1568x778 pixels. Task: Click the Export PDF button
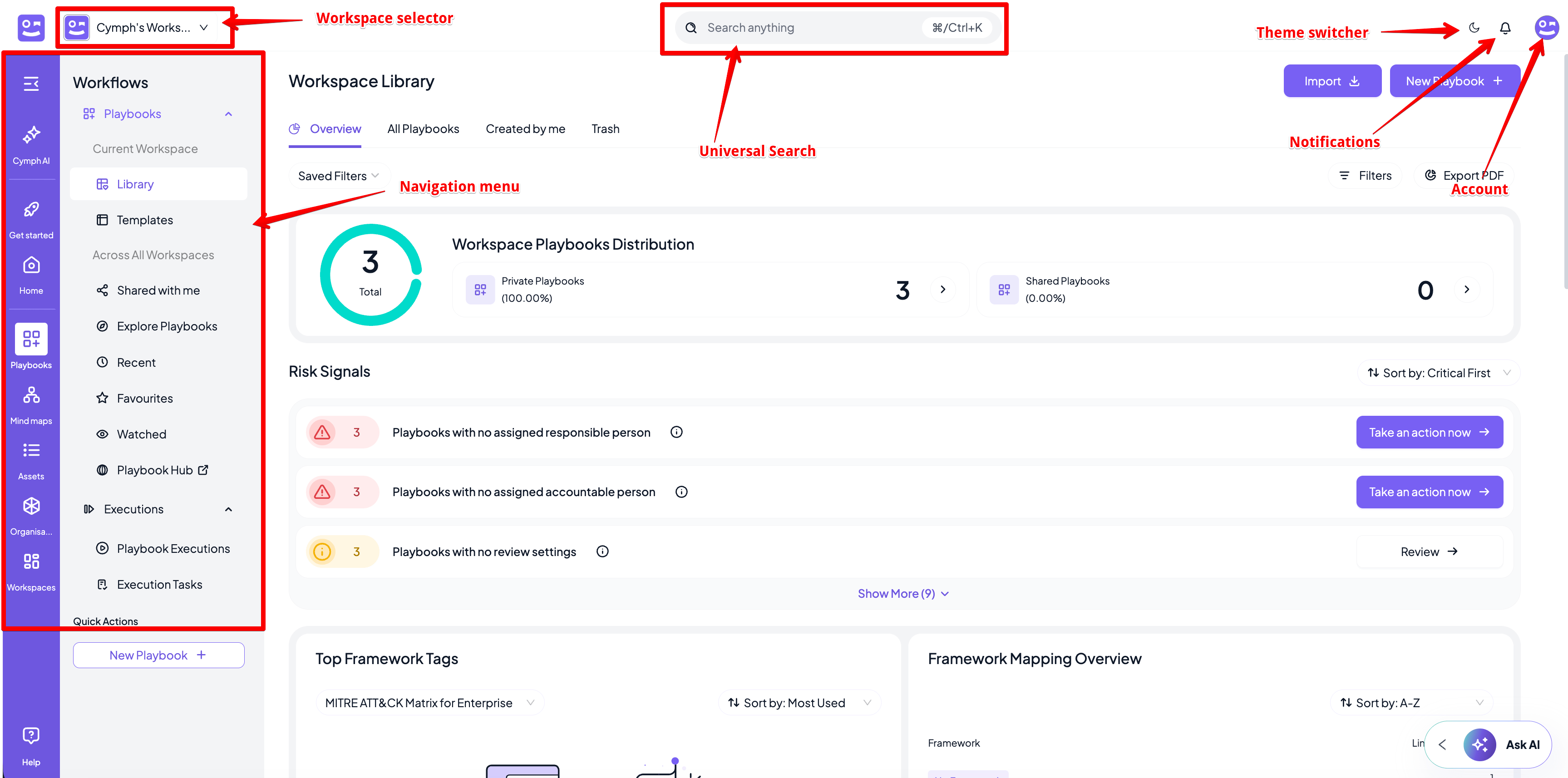click(x=1463, y=175)
